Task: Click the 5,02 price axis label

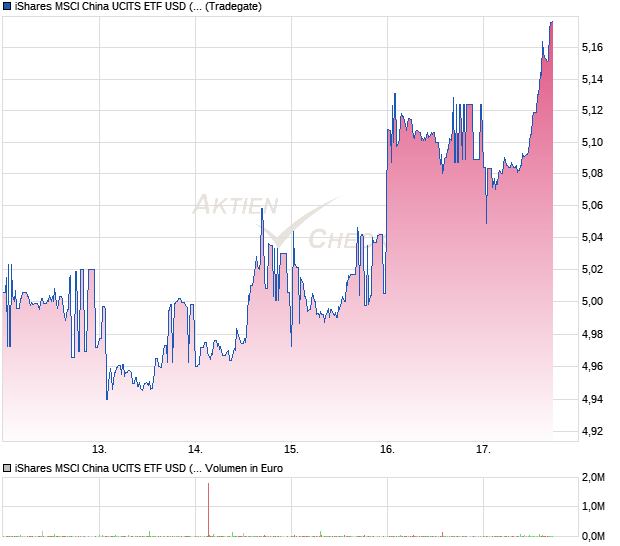Action: 592,269
